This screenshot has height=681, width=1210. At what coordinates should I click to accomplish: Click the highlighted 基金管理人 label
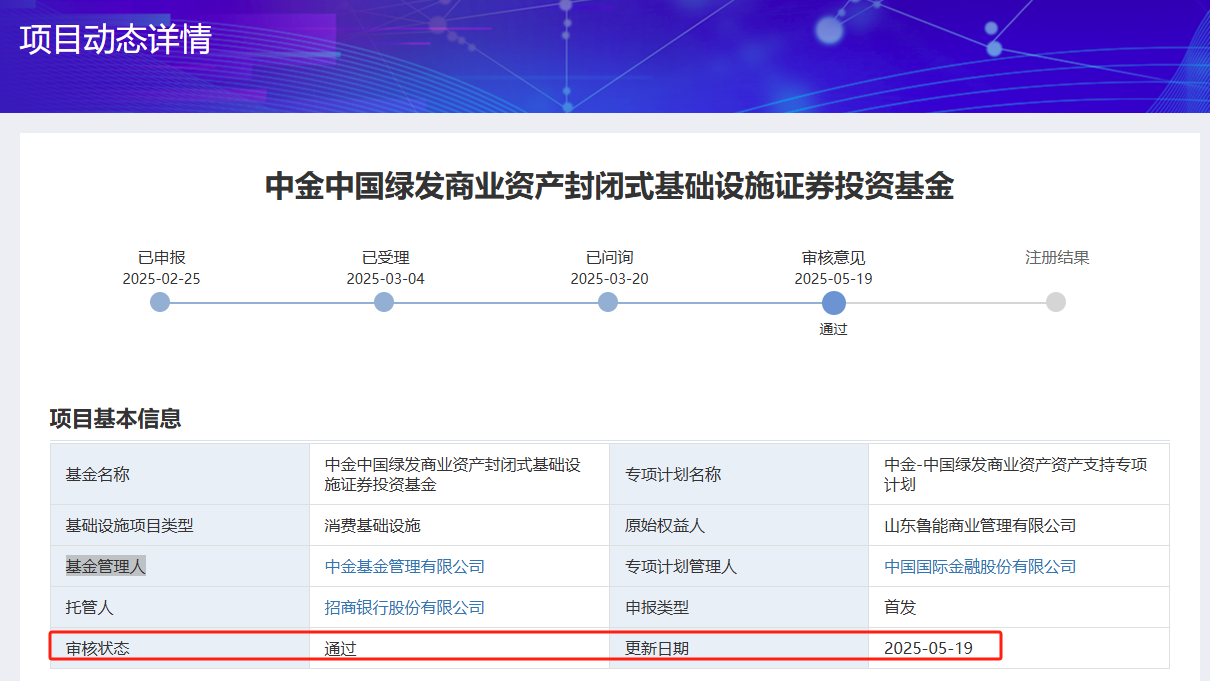tap(105, 566)
